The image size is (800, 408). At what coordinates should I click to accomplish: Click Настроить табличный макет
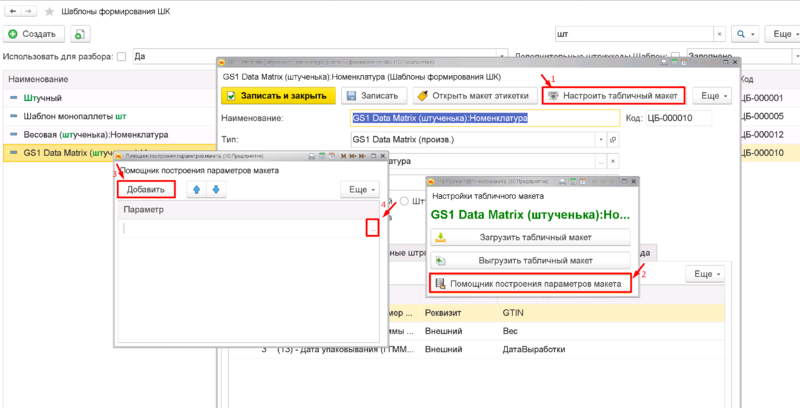(x=615, y=95)
